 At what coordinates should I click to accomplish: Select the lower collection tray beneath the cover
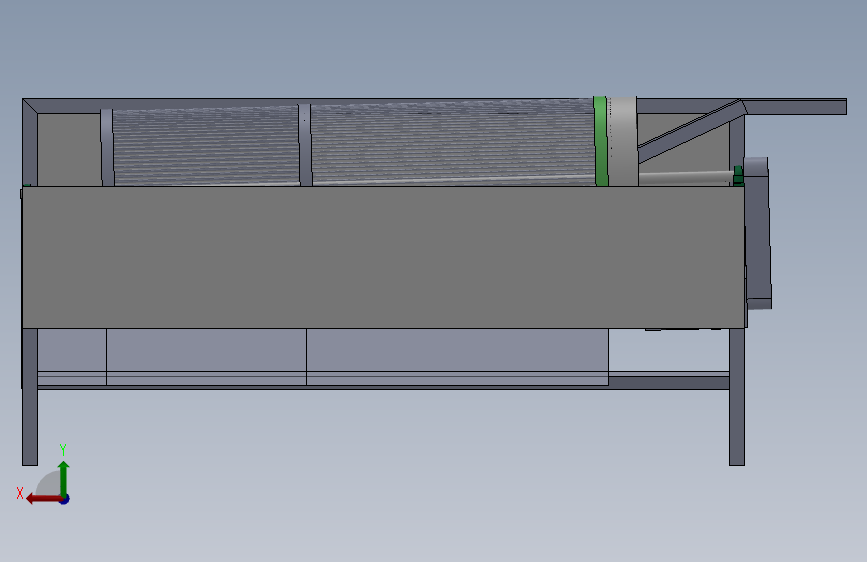point(323,357)
